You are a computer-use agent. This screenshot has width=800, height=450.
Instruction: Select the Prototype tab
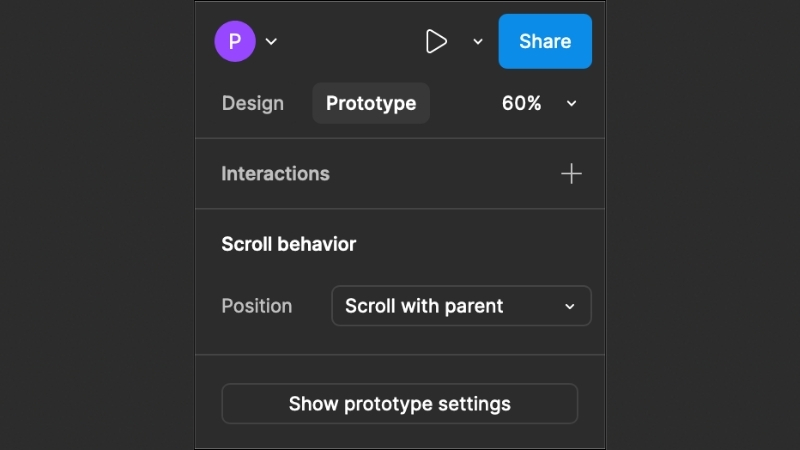click(x=371, y=103)
